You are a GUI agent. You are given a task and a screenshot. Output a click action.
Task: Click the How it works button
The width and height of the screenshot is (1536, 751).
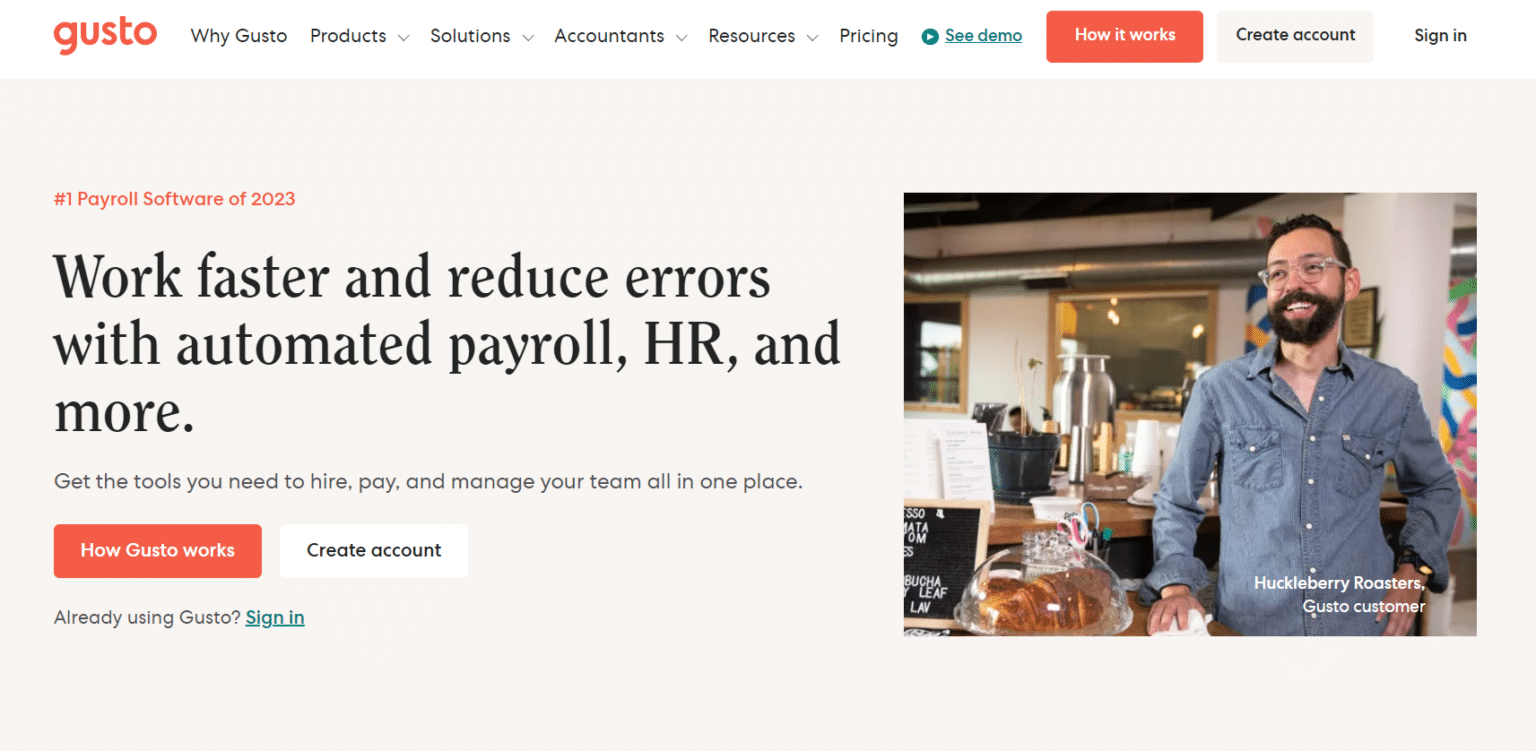click(x=1125, y=36)
